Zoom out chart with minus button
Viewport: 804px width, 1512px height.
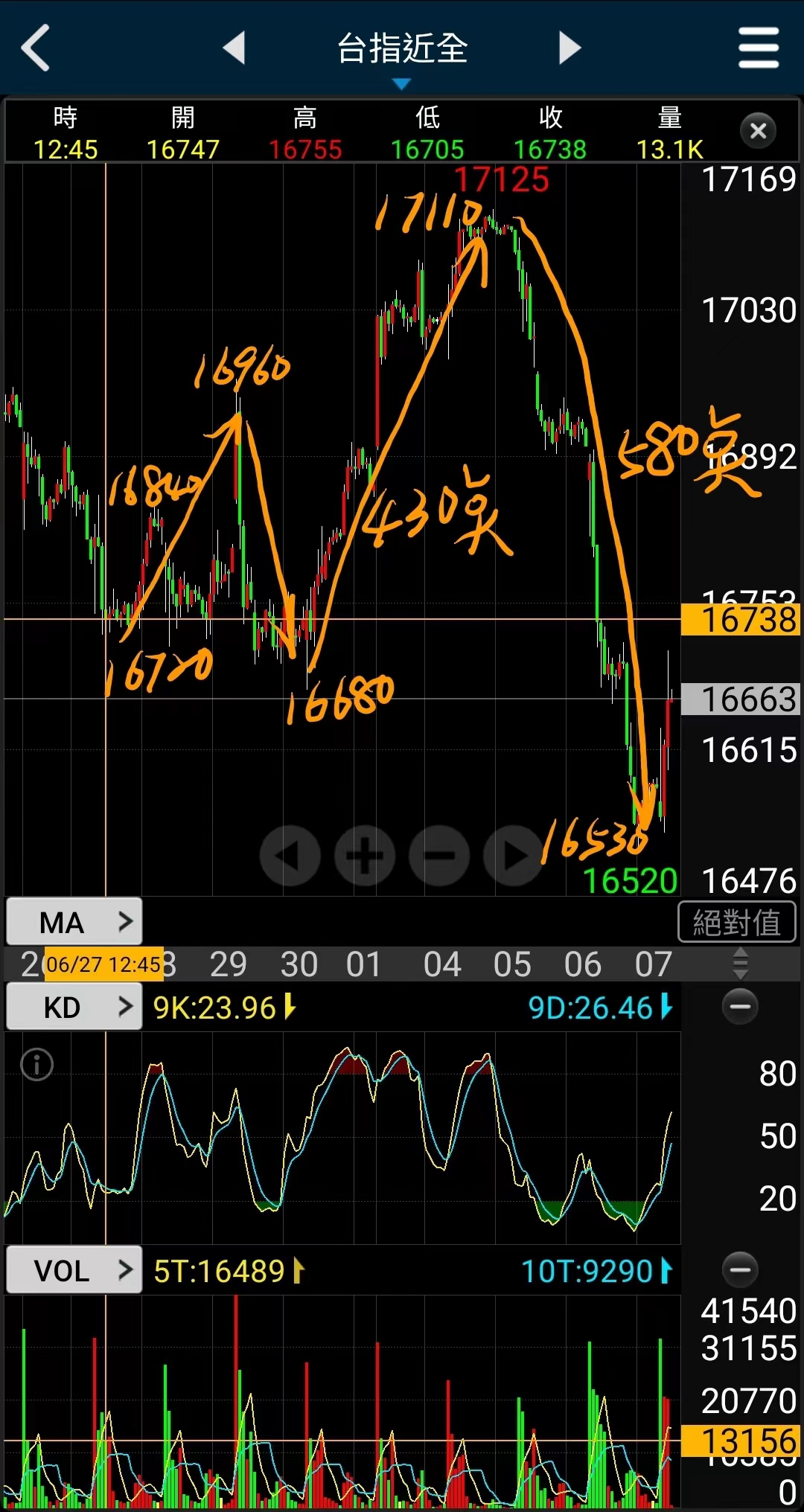pos(439,856)
